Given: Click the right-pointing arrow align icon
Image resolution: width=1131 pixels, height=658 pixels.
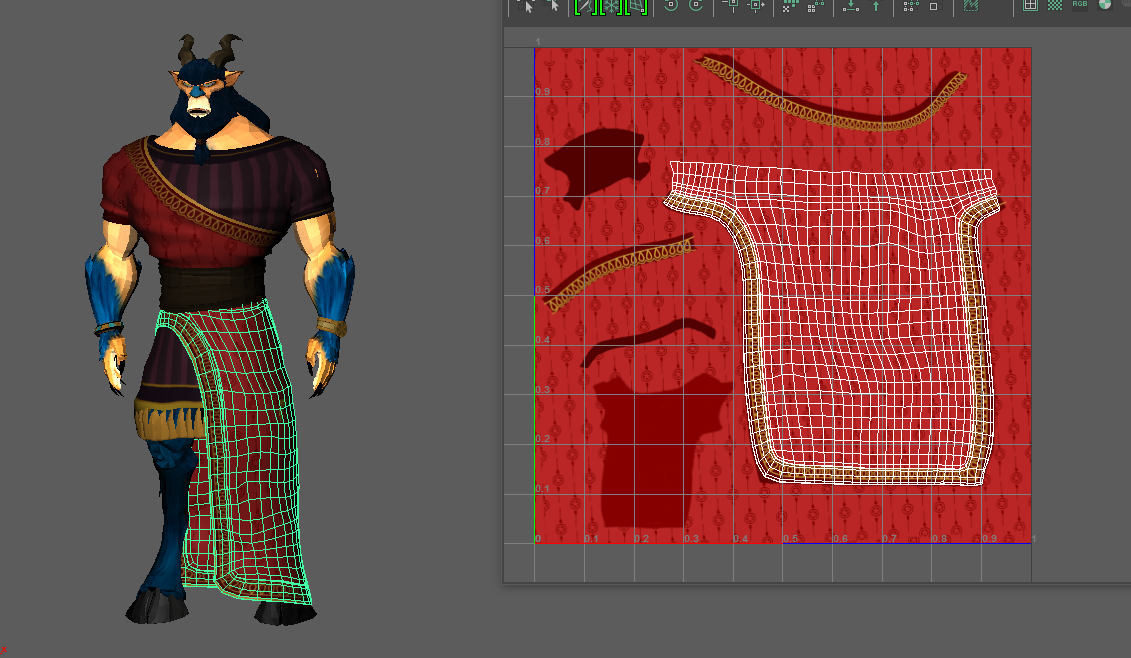Looking at the screenshot, I should click(x=756, y=6).
